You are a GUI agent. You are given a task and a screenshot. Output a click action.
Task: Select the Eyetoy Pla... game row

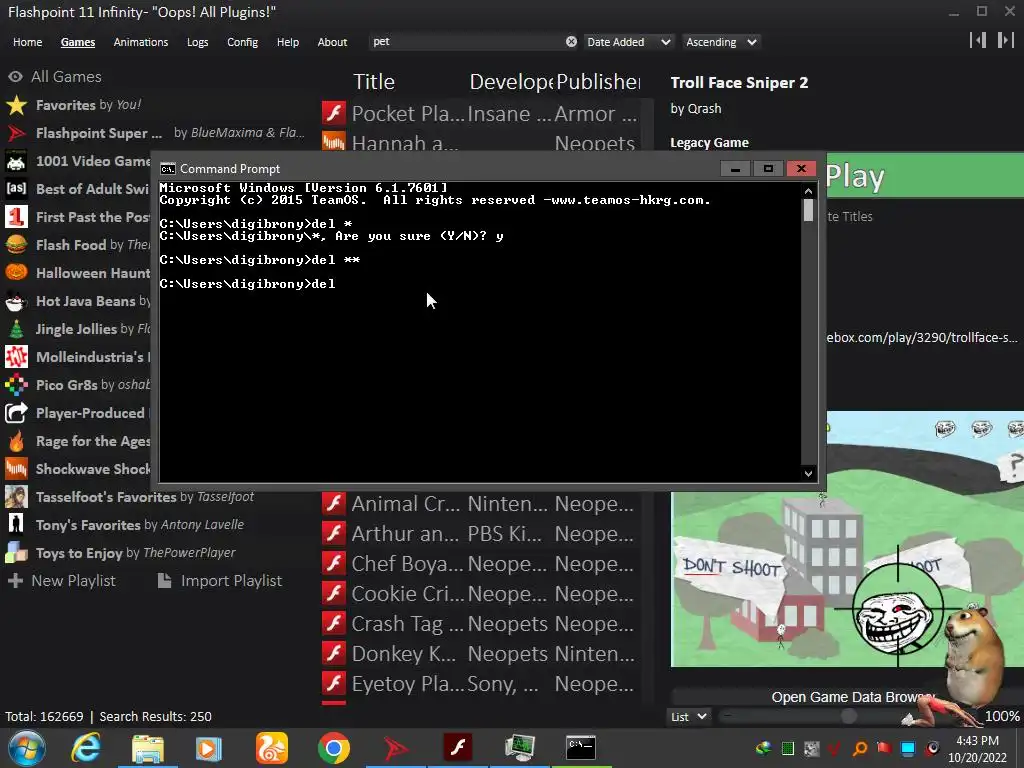pos(480,684)
